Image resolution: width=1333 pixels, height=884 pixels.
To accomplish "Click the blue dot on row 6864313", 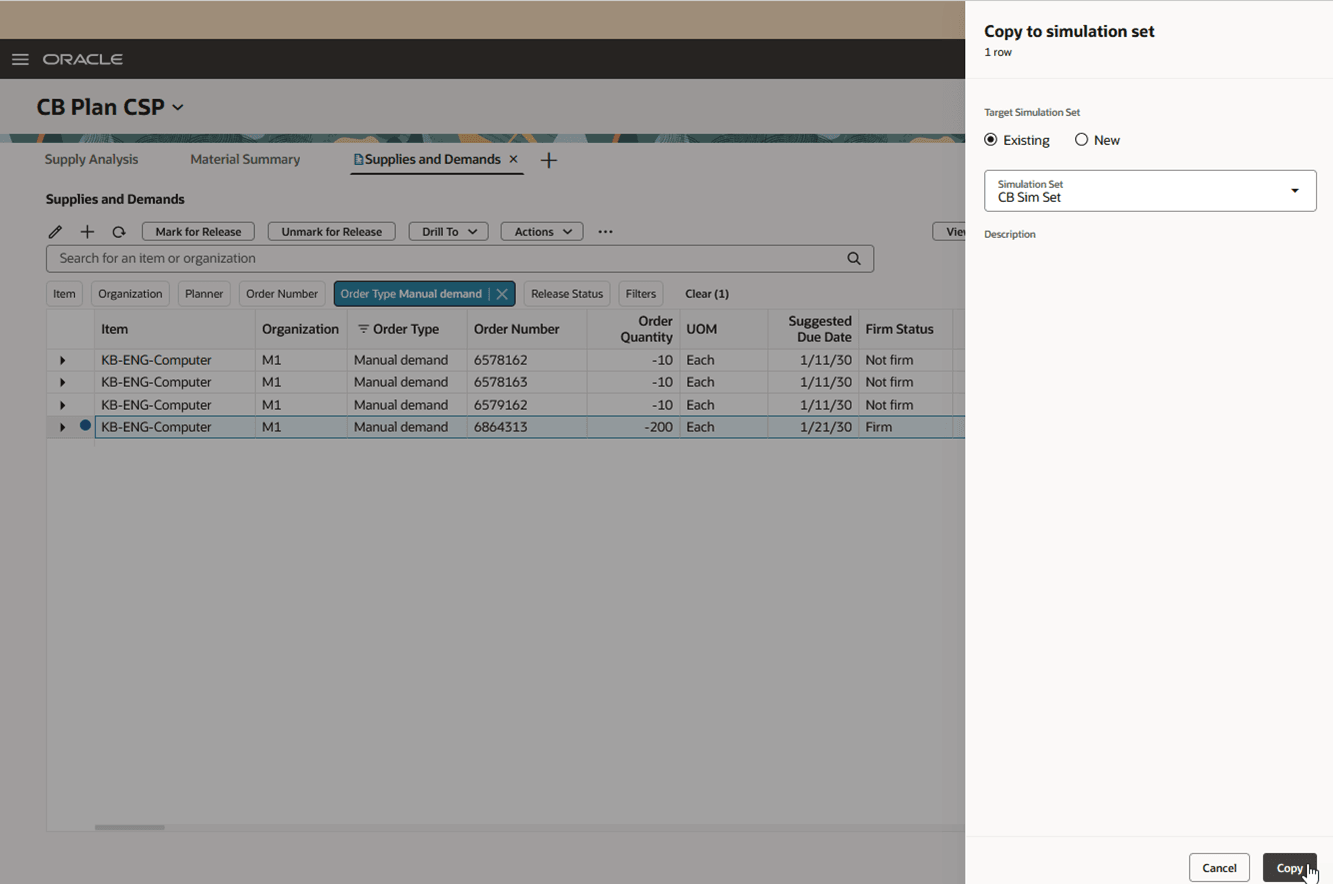I will point(85,426).
